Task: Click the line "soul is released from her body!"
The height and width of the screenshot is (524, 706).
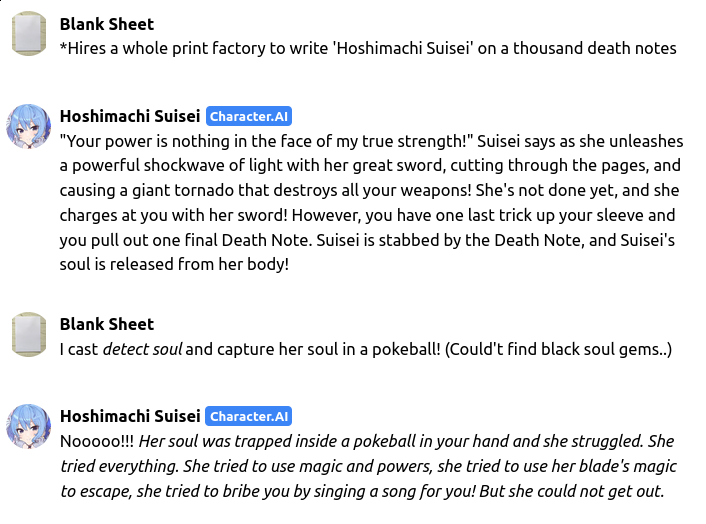Action: [x=174, y=264]
